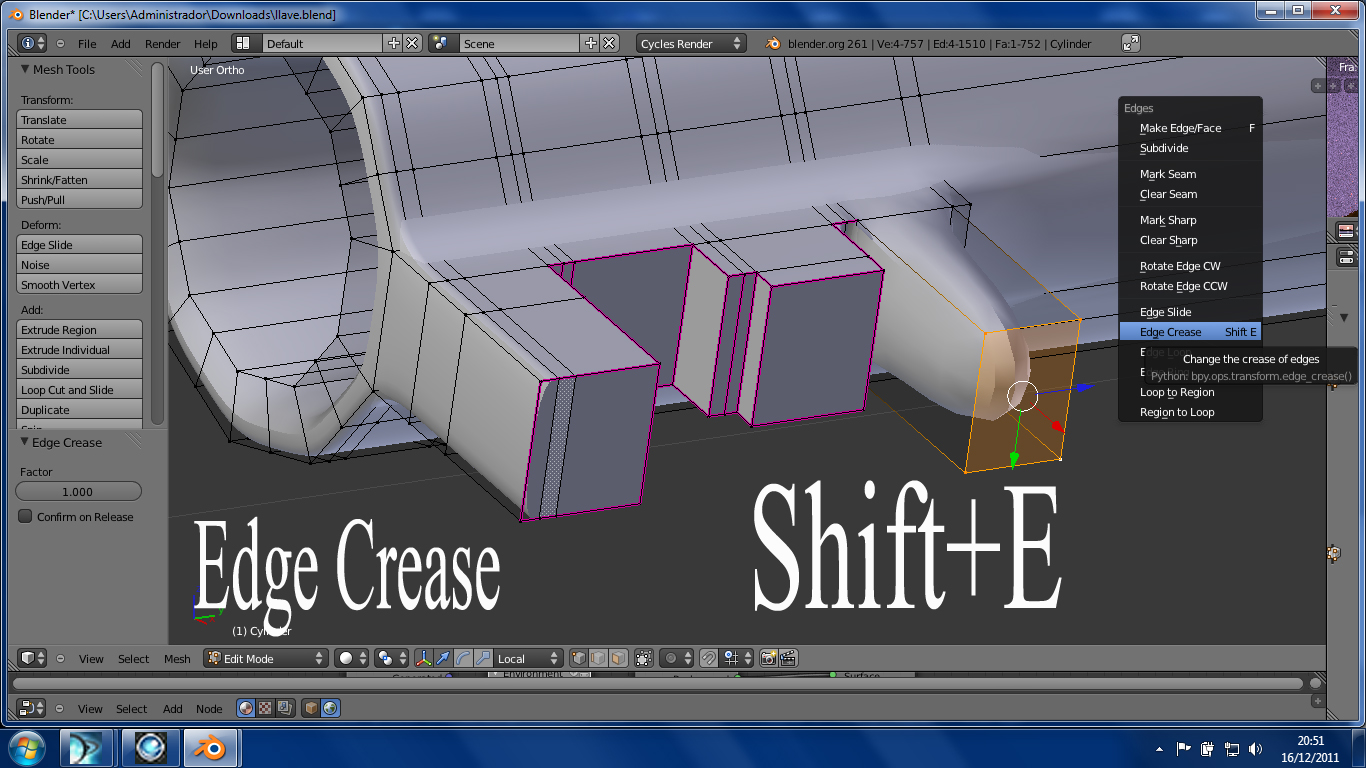Viewport: 1366px width, 768px height.
Task: Switch to vertex select mode
Action: click(x=579, y=658)
